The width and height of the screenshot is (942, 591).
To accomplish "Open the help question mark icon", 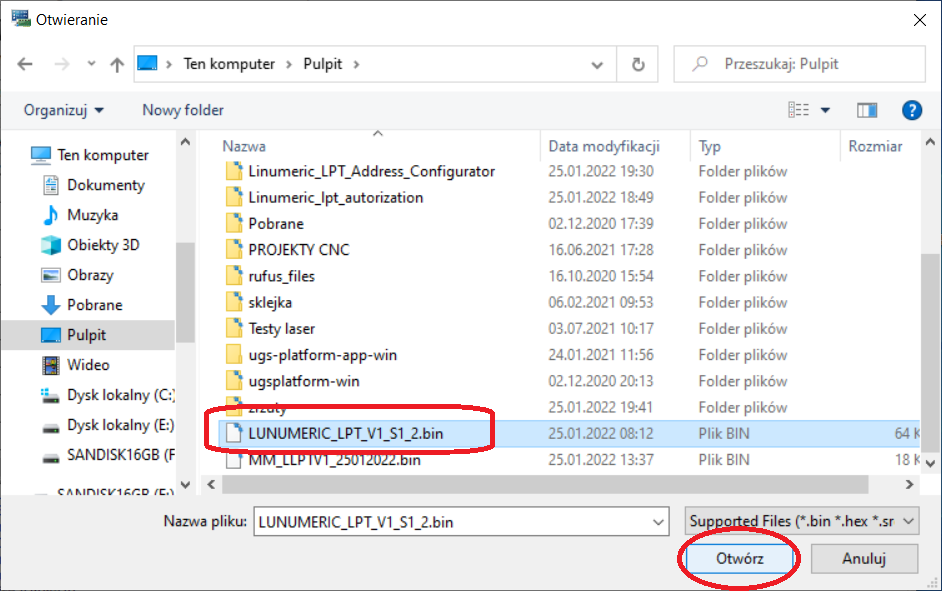I will coord(911,110).
